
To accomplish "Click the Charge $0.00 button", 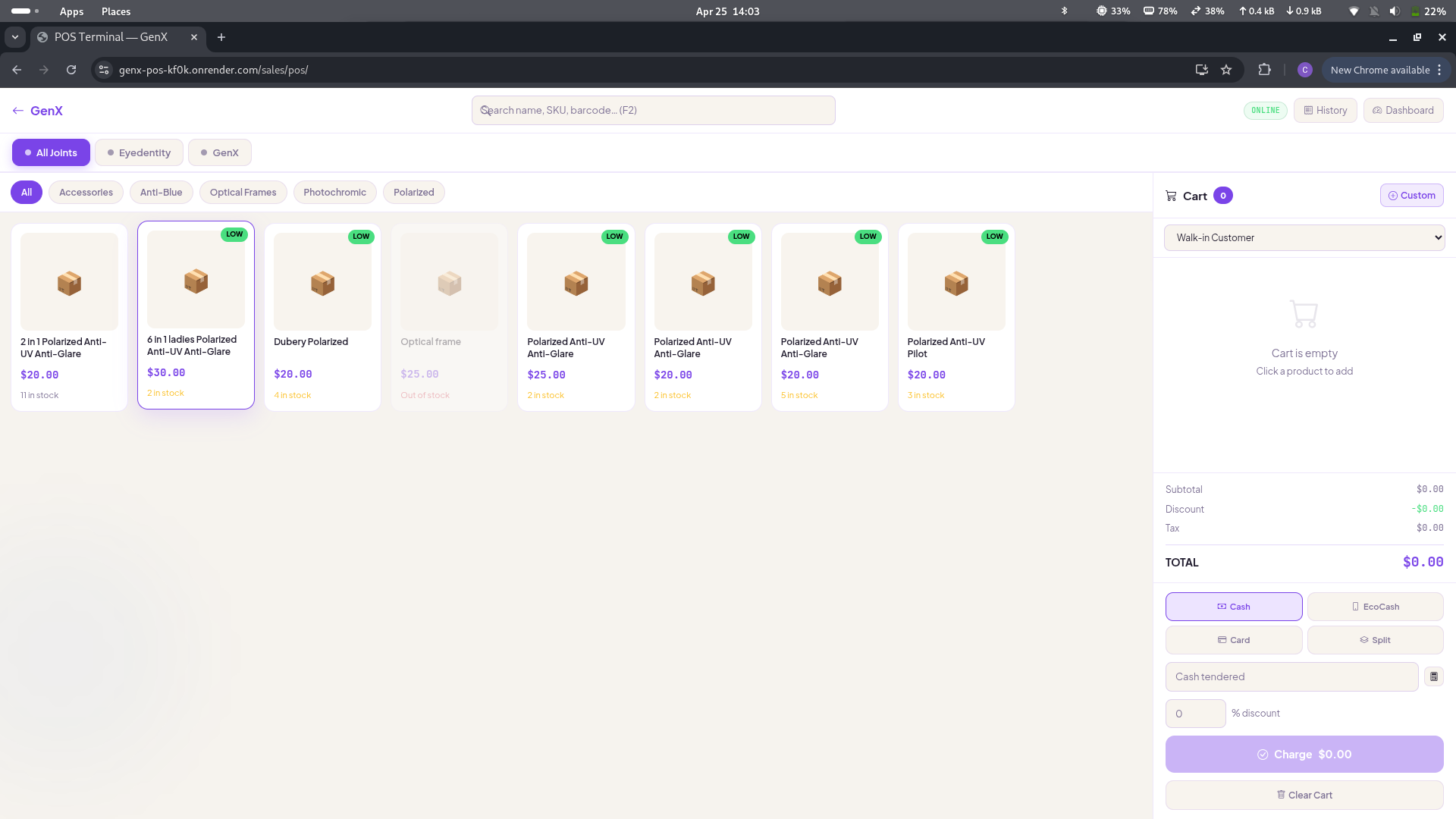I will (1304, 755).
